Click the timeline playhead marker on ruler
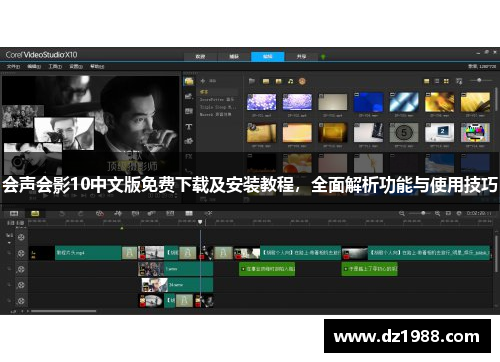The width and height of the screenshot is (500, 362). pos(200,222)
